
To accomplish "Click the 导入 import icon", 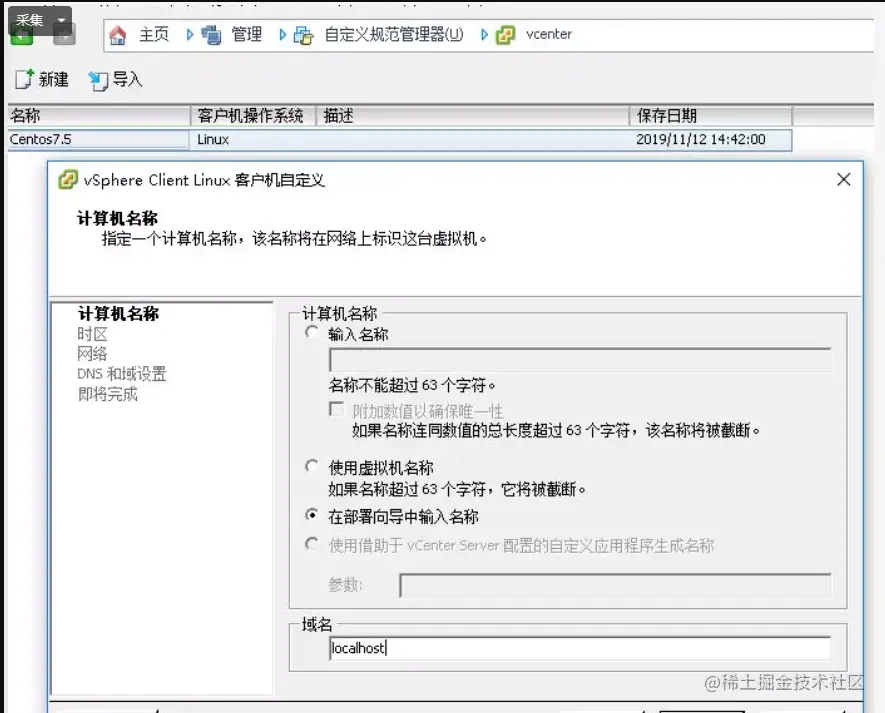I will [x=98, y=81].
